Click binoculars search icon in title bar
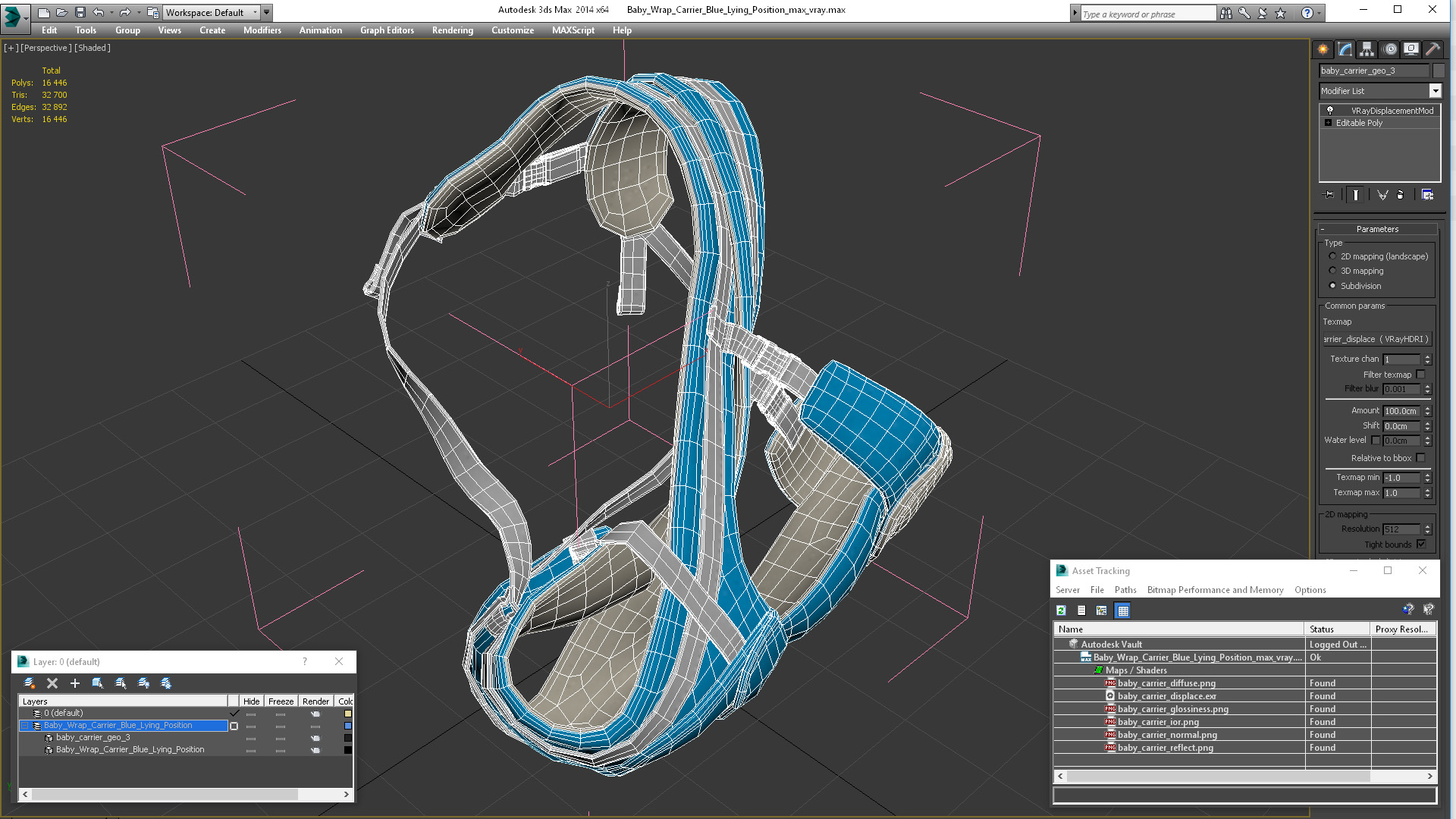Viewport: 1456px width, 819px height. [x=1226, y=13]
